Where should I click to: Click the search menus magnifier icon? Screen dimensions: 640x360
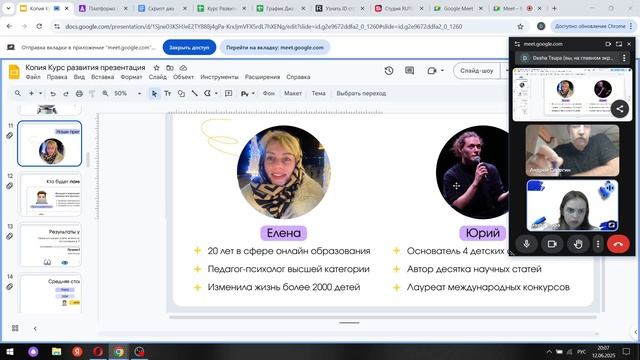[x=18, y=93]
